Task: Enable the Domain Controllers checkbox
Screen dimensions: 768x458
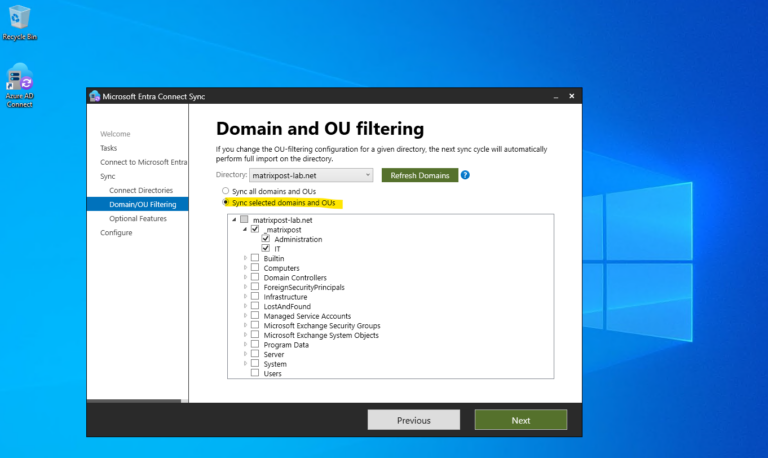Action: [x=255, y=277]
